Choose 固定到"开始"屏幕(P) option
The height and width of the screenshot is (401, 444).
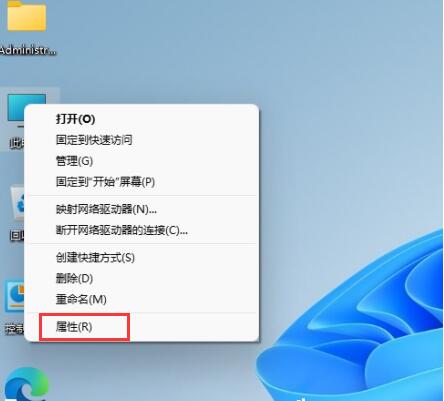(105, 182)
